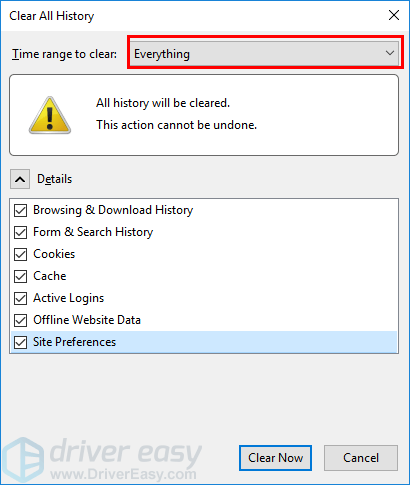Uncheck Offline Website Data
Image resolution: width=410 pixels, height=485 pixels.
tap(21, 320)
